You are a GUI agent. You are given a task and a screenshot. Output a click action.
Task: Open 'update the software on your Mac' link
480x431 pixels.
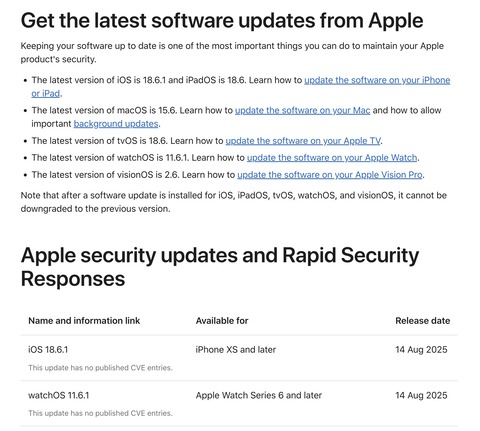302,110
